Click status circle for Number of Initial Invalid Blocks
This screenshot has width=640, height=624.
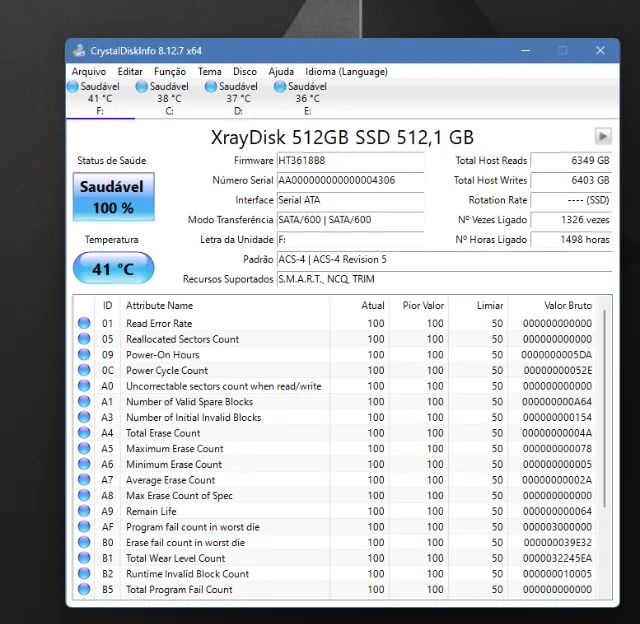click(x=84, y=417)
